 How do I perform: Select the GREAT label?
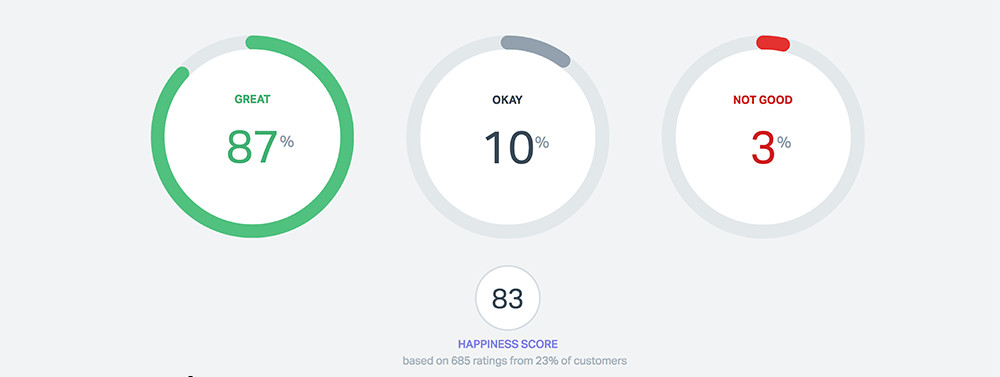click(x=253, y=100)
